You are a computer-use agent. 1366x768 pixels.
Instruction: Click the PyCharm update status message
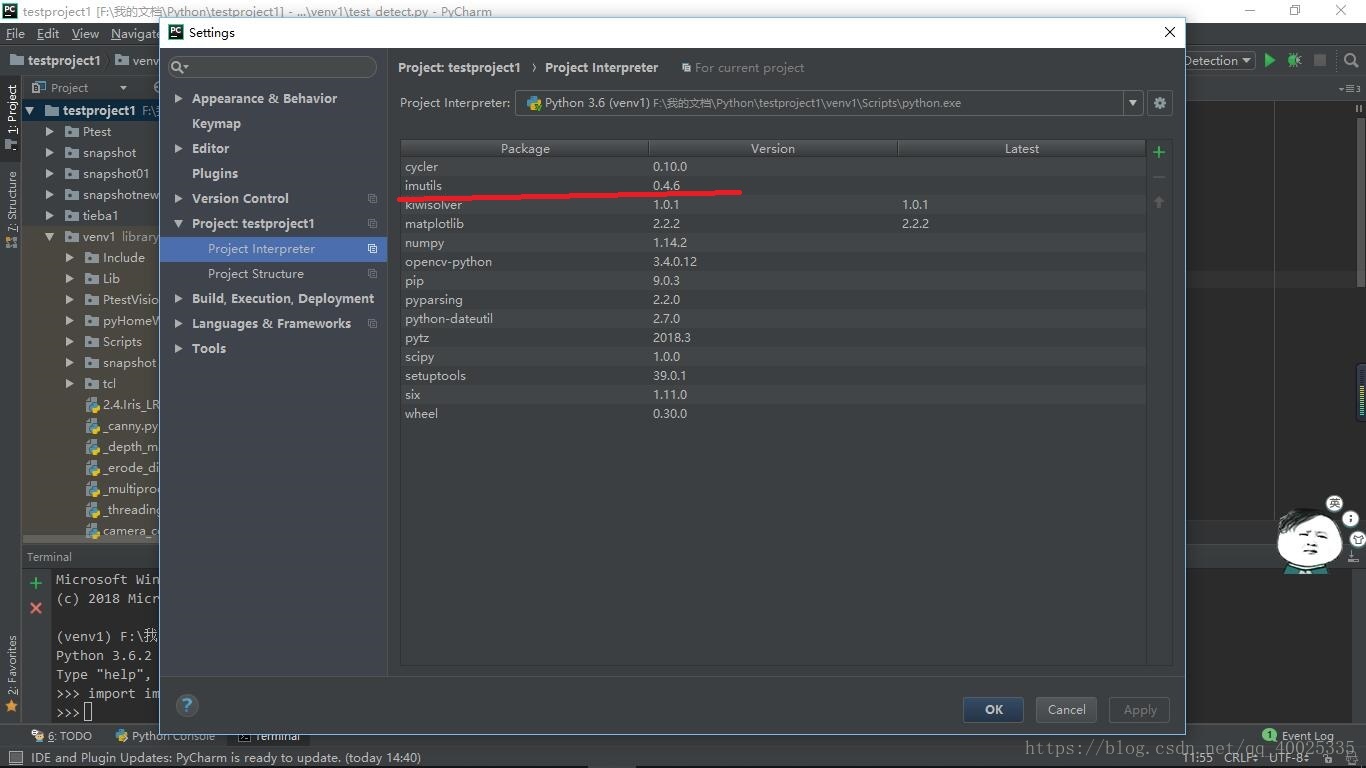click(226, 758)
